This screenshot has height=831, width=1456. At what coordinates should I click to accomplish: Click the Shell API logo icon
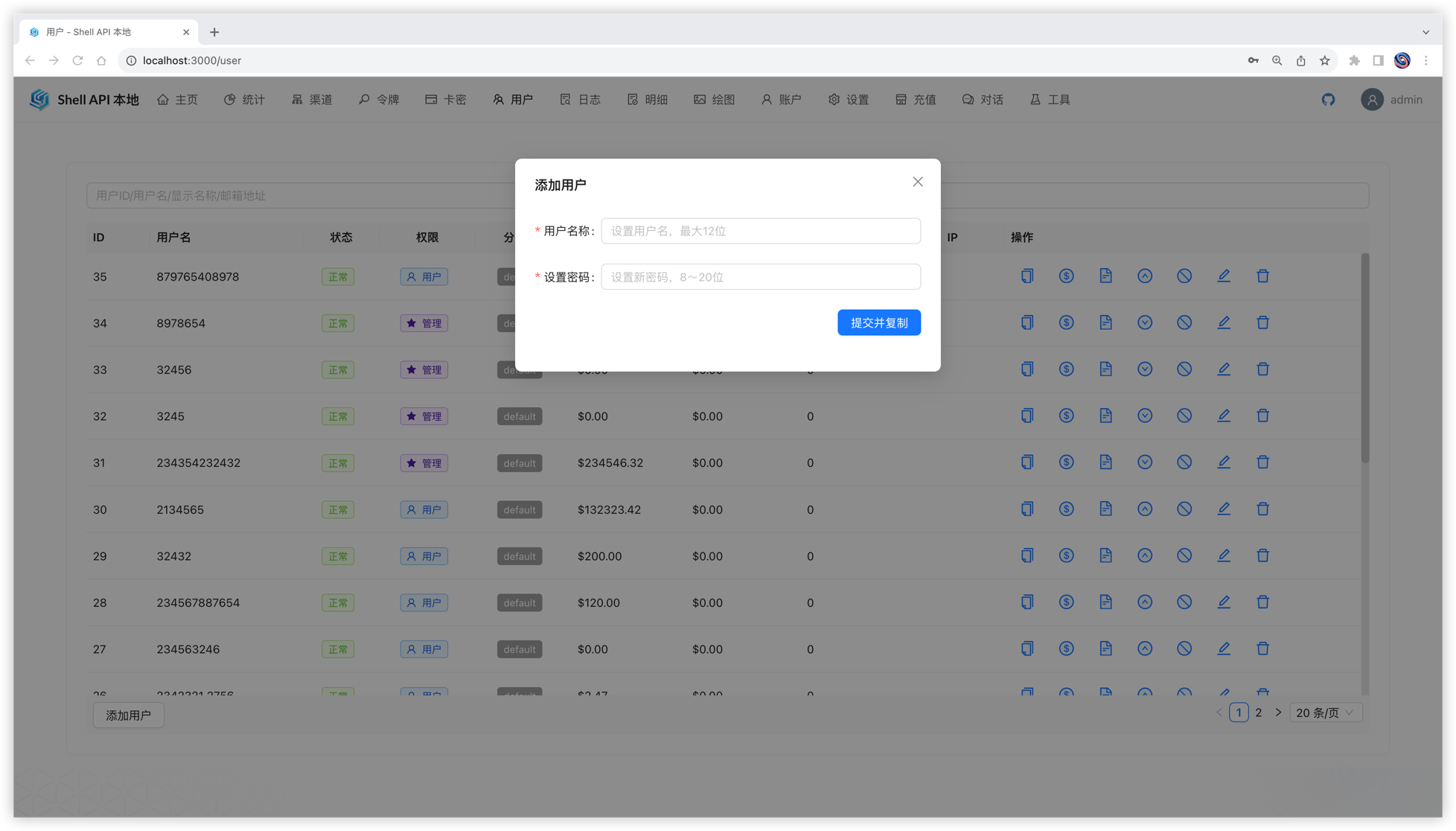pos(39,99)
